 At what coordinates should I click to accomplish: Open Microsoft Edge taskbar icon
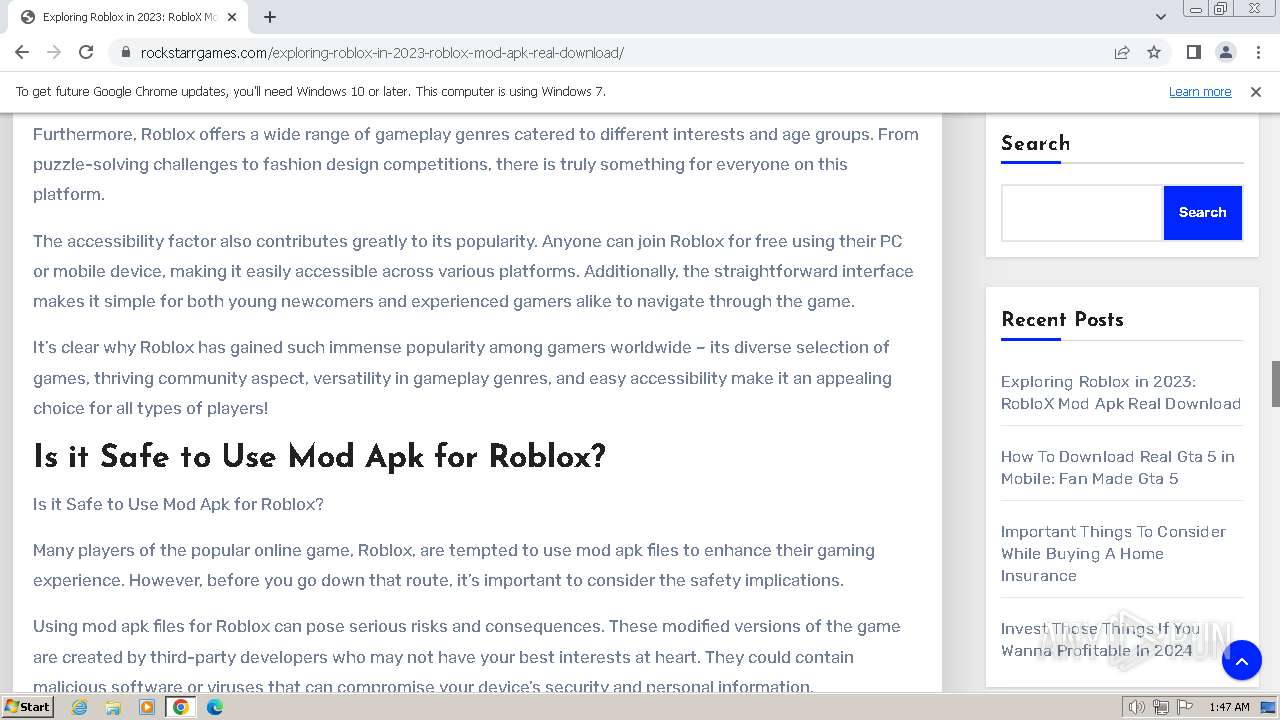(x=215, y=707)
